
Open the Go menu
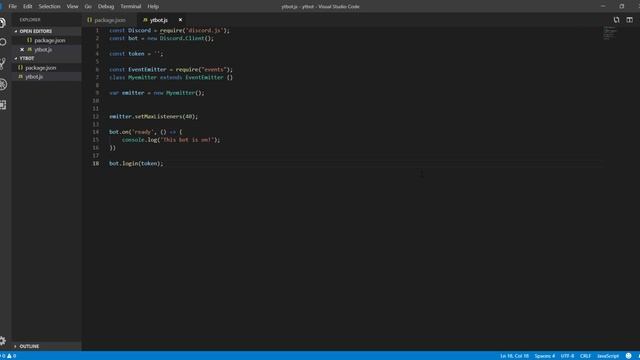[88, 7]
